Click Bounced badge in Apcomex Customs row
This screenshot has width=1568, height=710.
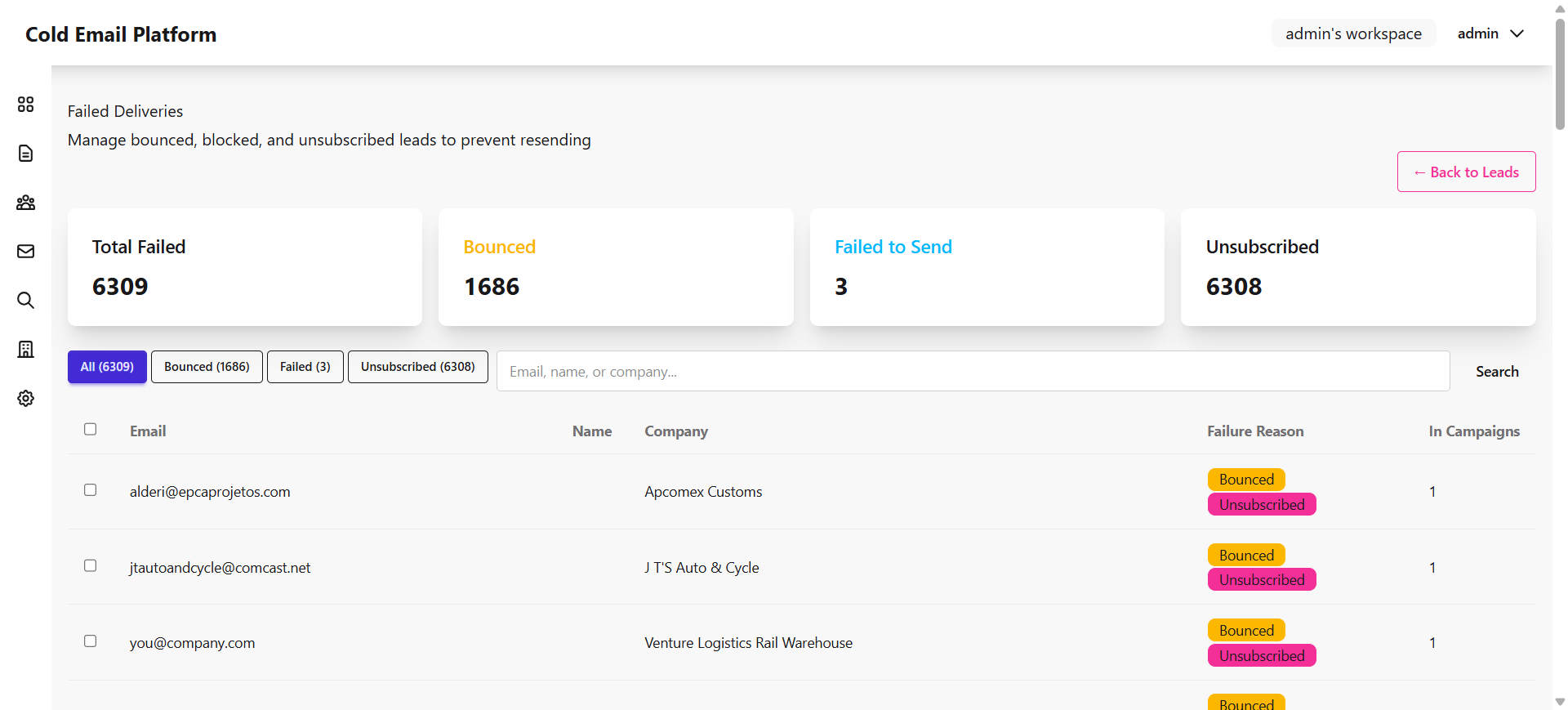click(1246, 480)
